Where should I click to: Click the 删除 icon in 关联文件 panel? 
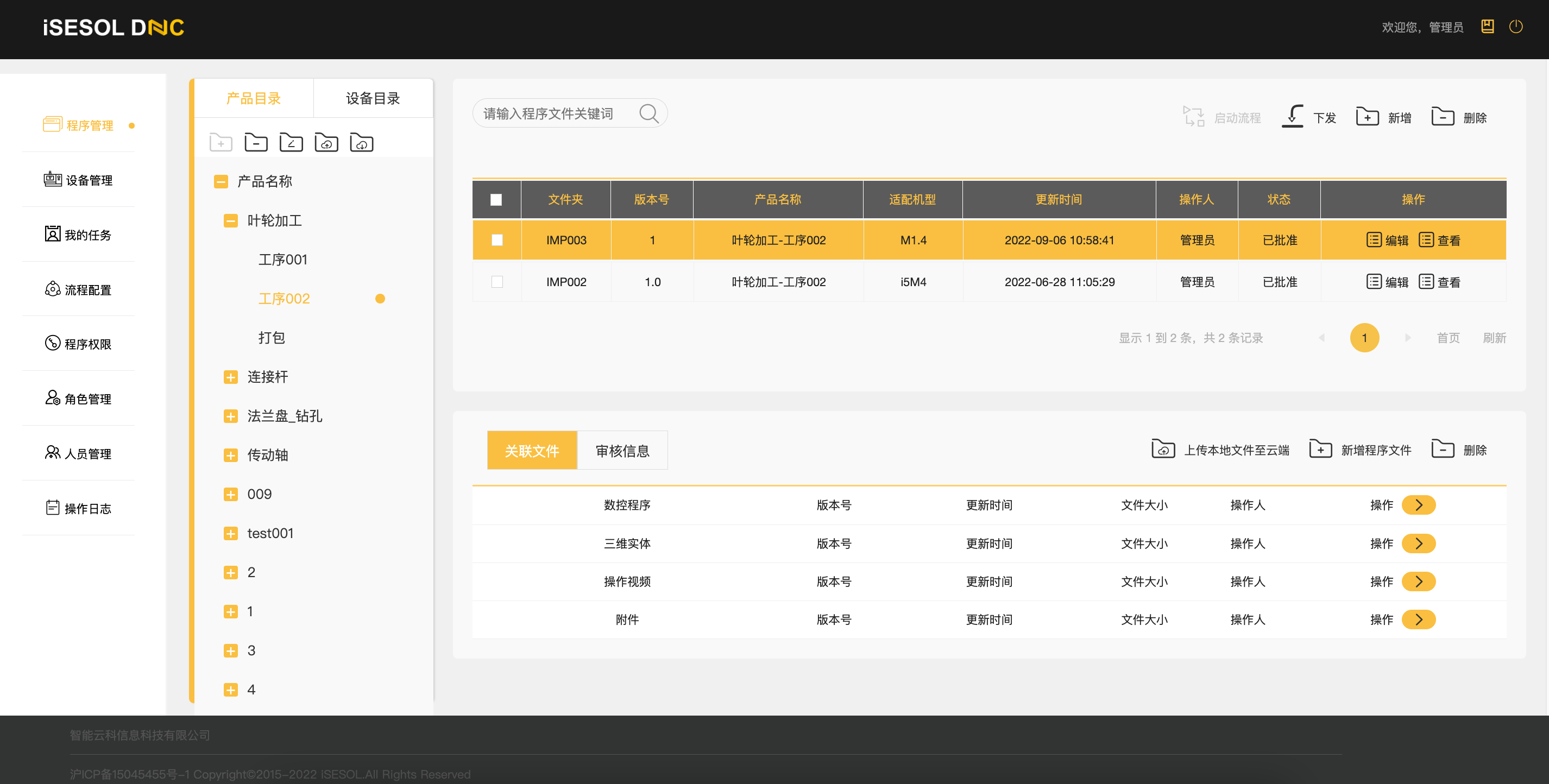coord(1443,449)
